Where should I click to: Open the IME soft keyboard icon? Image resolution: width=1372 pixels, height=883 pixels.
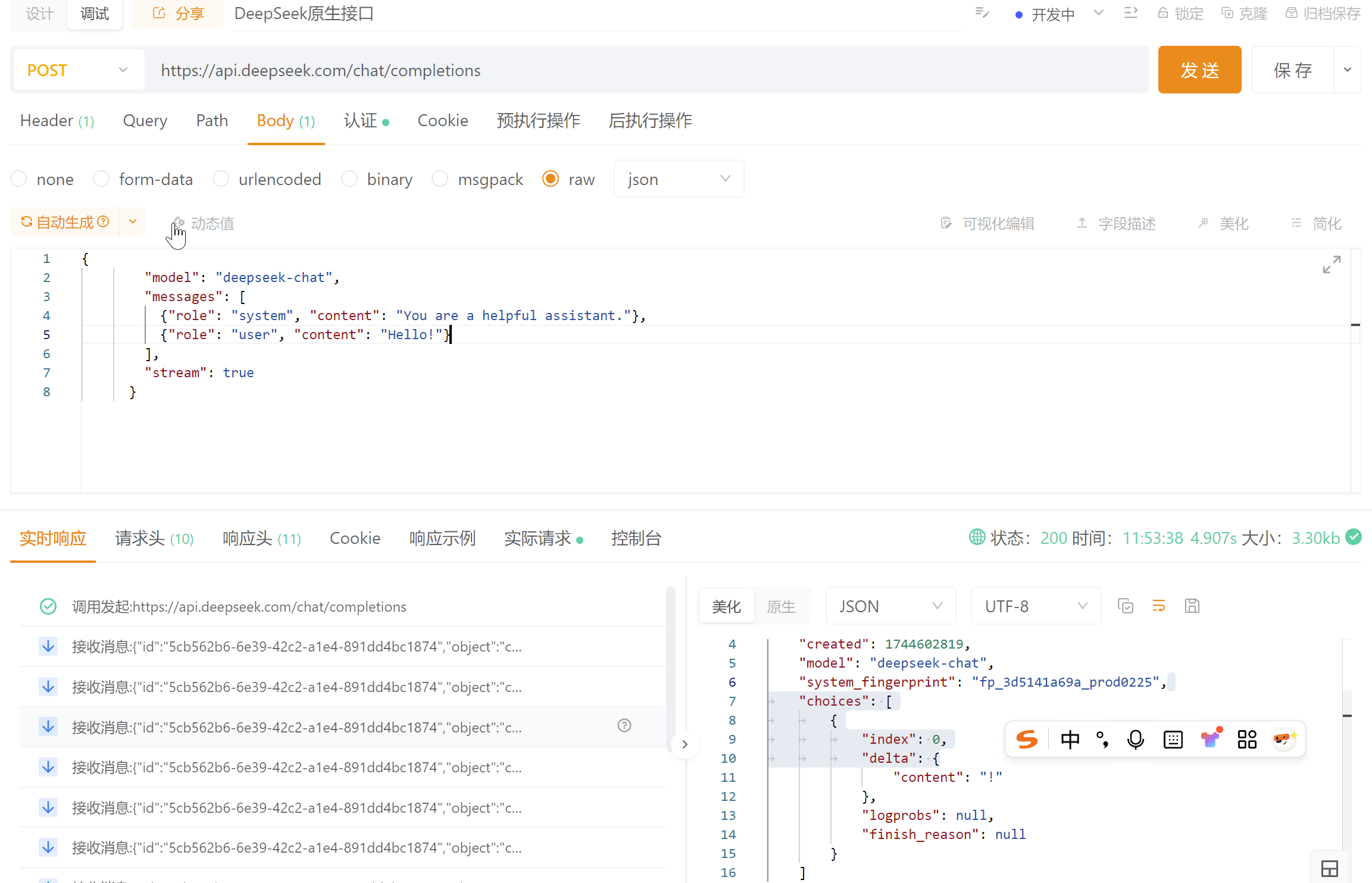point(1173,740)
